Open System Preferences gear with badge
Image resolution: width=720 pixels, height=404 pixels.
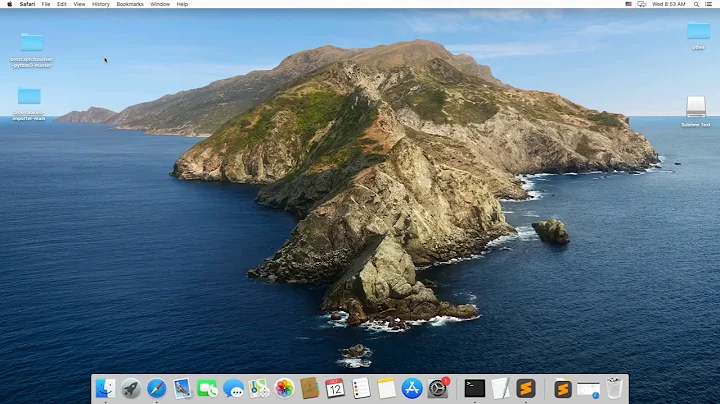(438, 388)
